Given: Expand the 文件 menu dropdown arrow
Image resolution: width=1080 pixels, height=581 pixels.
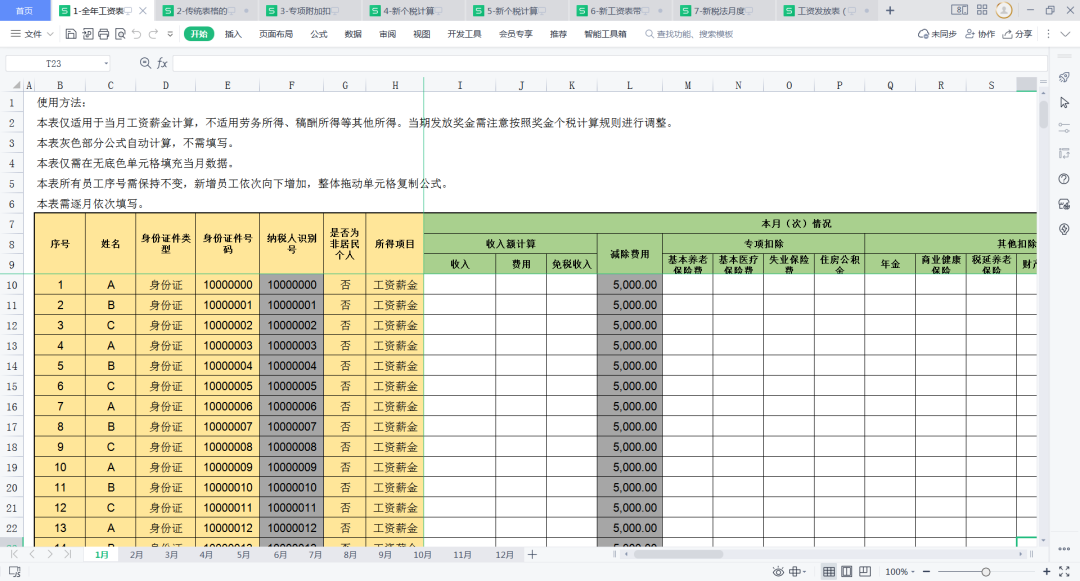Looking at the screenshot, I should point(48,34).
